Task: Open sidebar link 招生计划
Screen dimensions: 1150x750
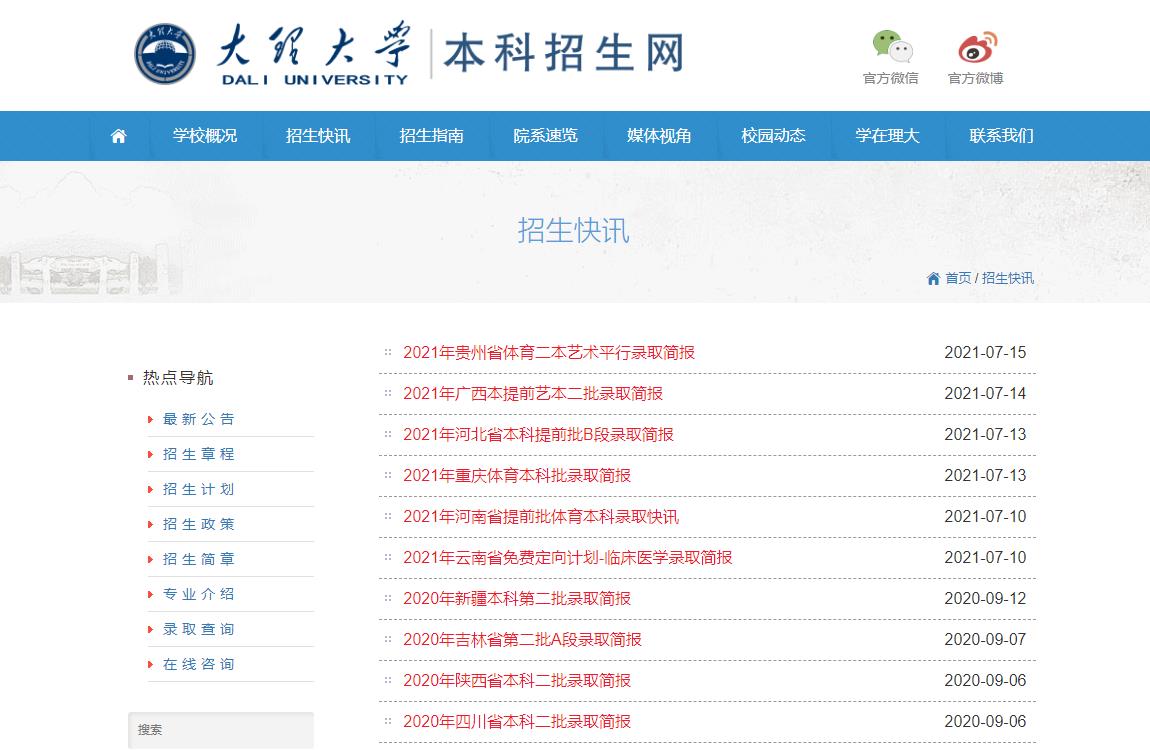Action: (x=199, y=490)
